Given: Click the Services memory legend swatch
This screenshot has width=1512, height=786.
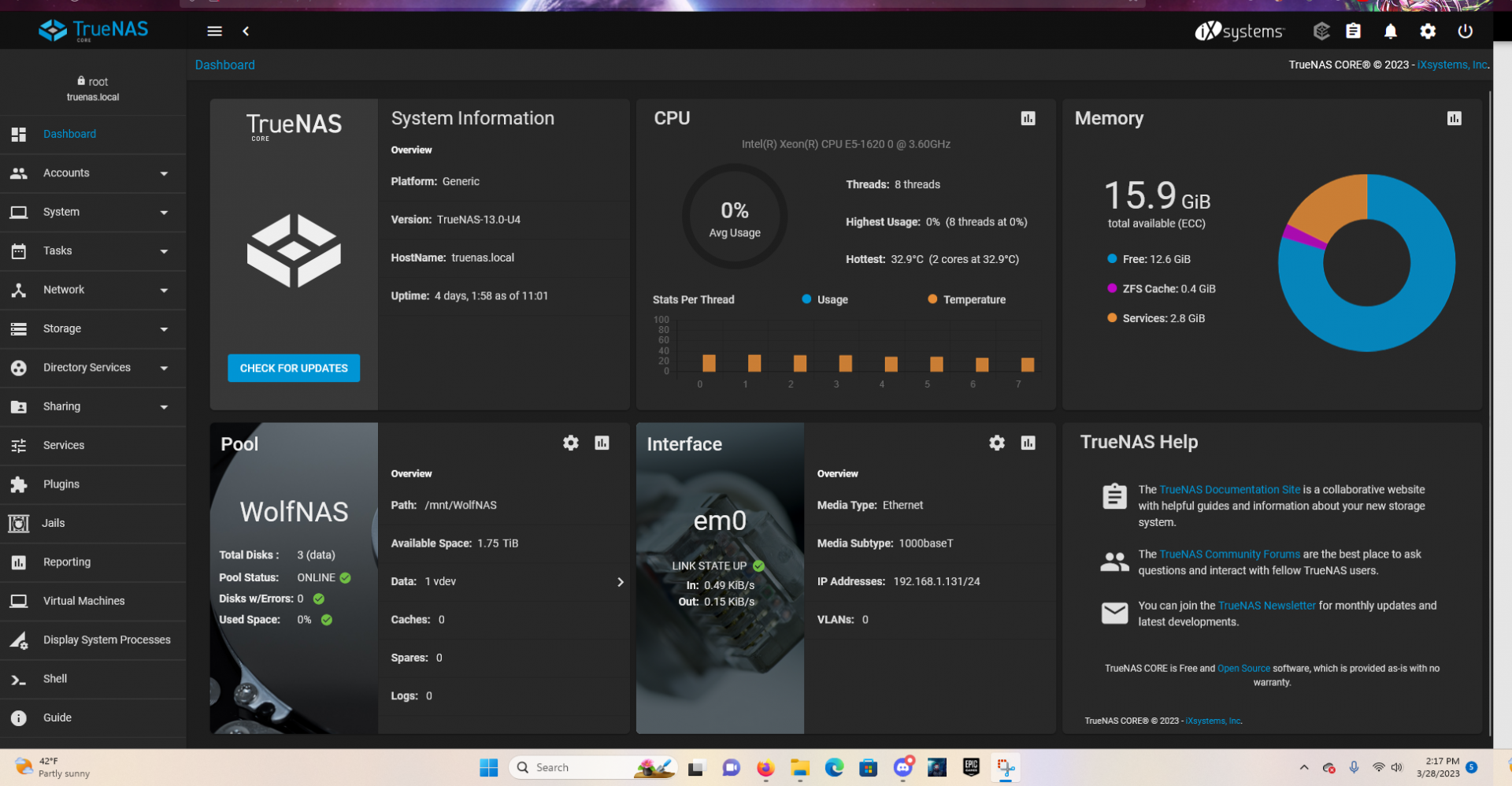Looking at the screenshot, I should pyautogui.click(x=1112, y=318).
